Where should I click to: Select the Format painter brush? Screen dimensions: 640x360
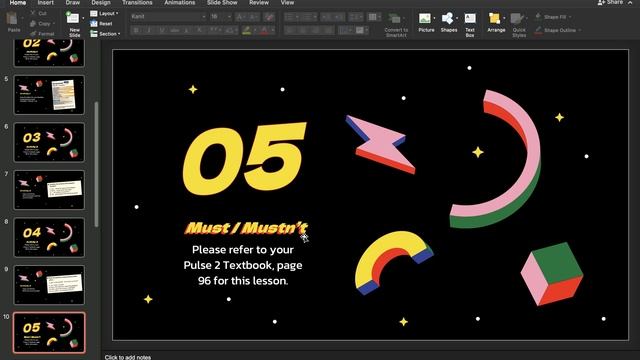pos(33,33)
